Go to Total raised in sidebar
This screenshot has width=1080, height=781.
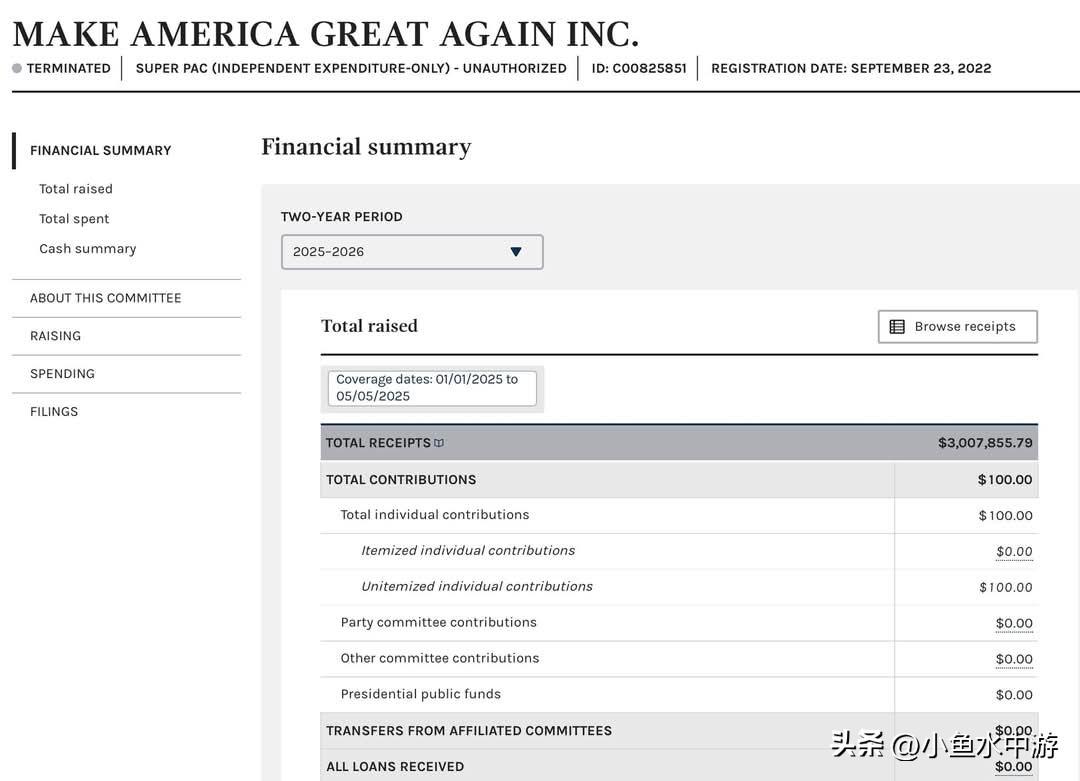click(76, 189)
